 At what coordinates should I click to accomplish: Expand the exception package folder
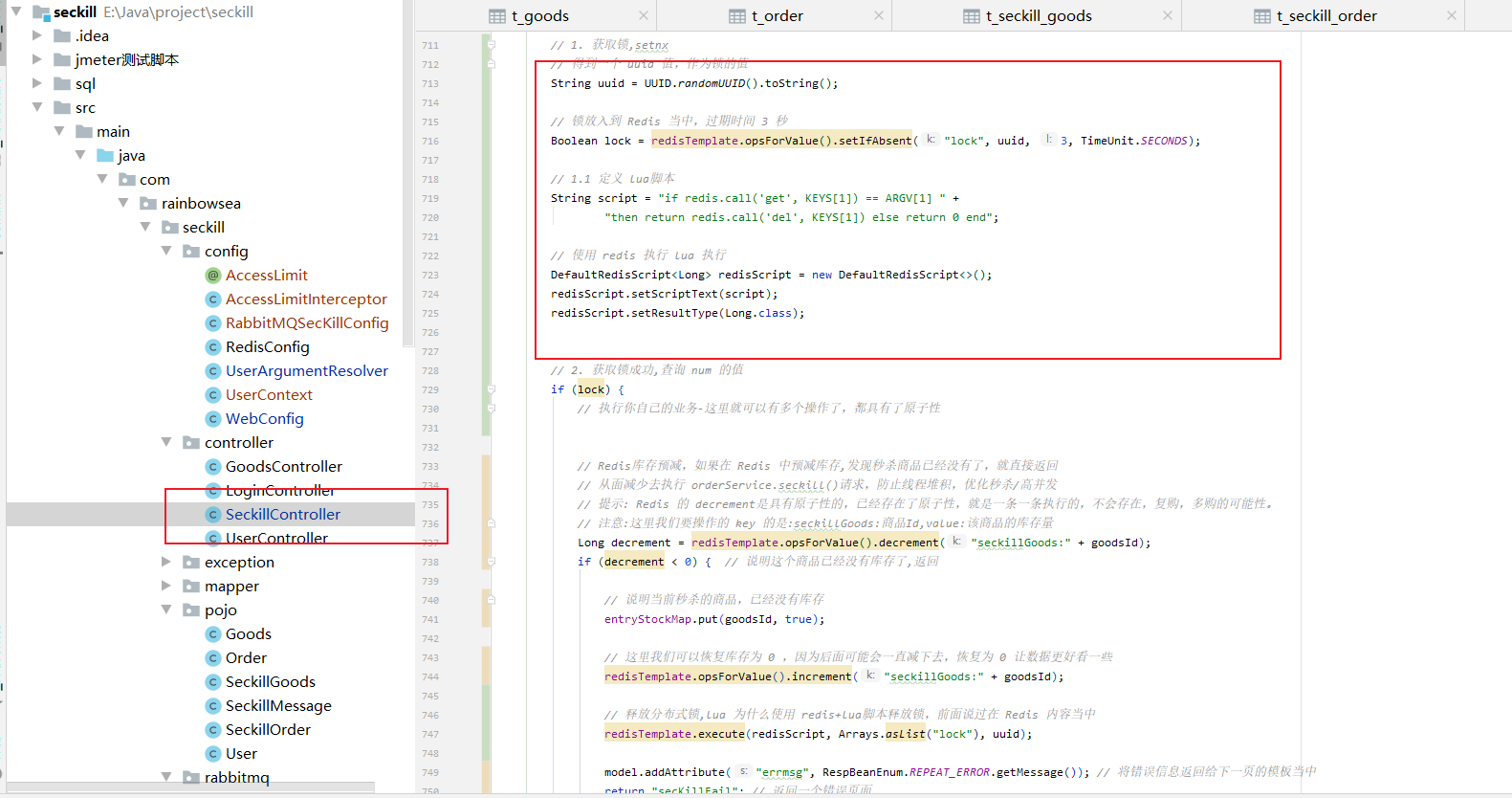tap(166, 562)
